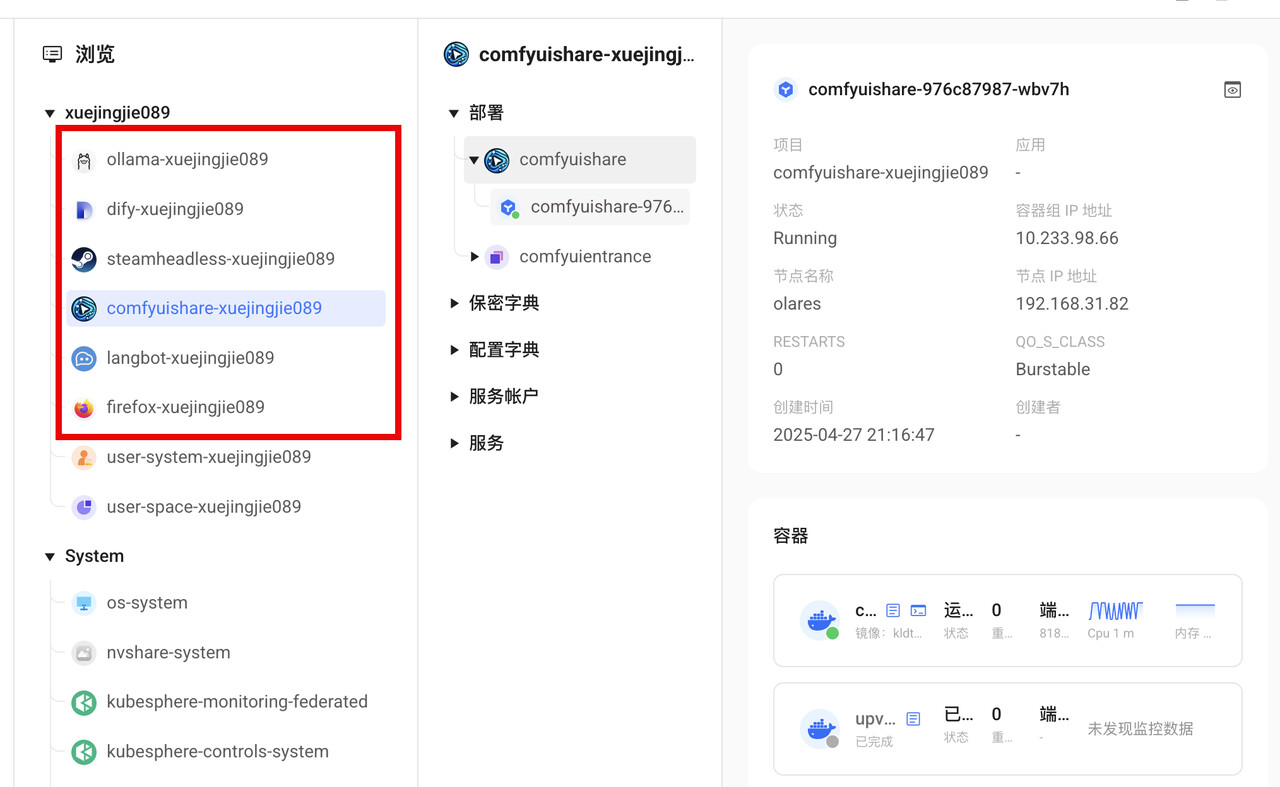Screen dimensions: 1280x787
Task: Click the comfyuientrance label
Action: (585, 257)
